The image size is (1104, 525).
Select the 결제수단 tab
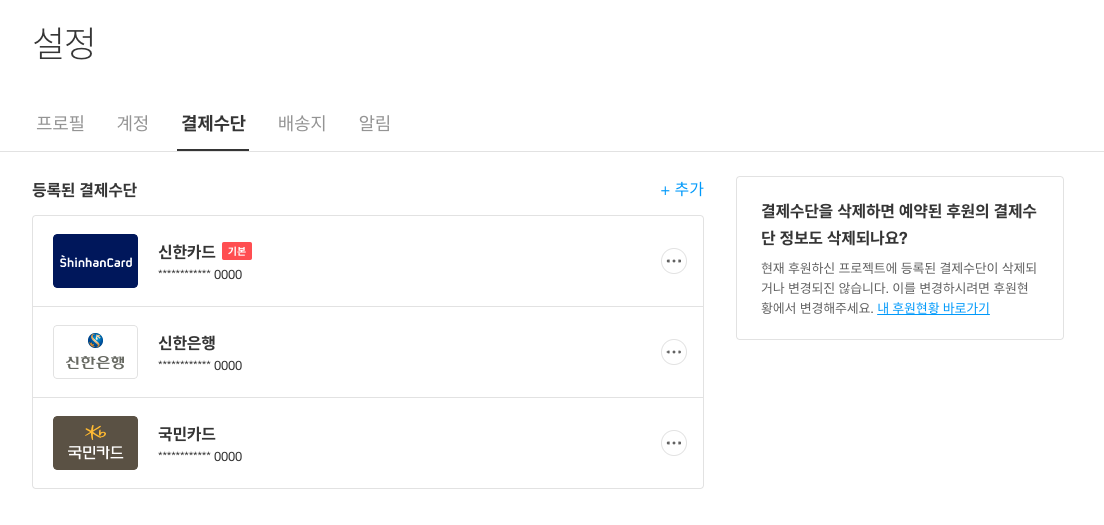[213, 124]
